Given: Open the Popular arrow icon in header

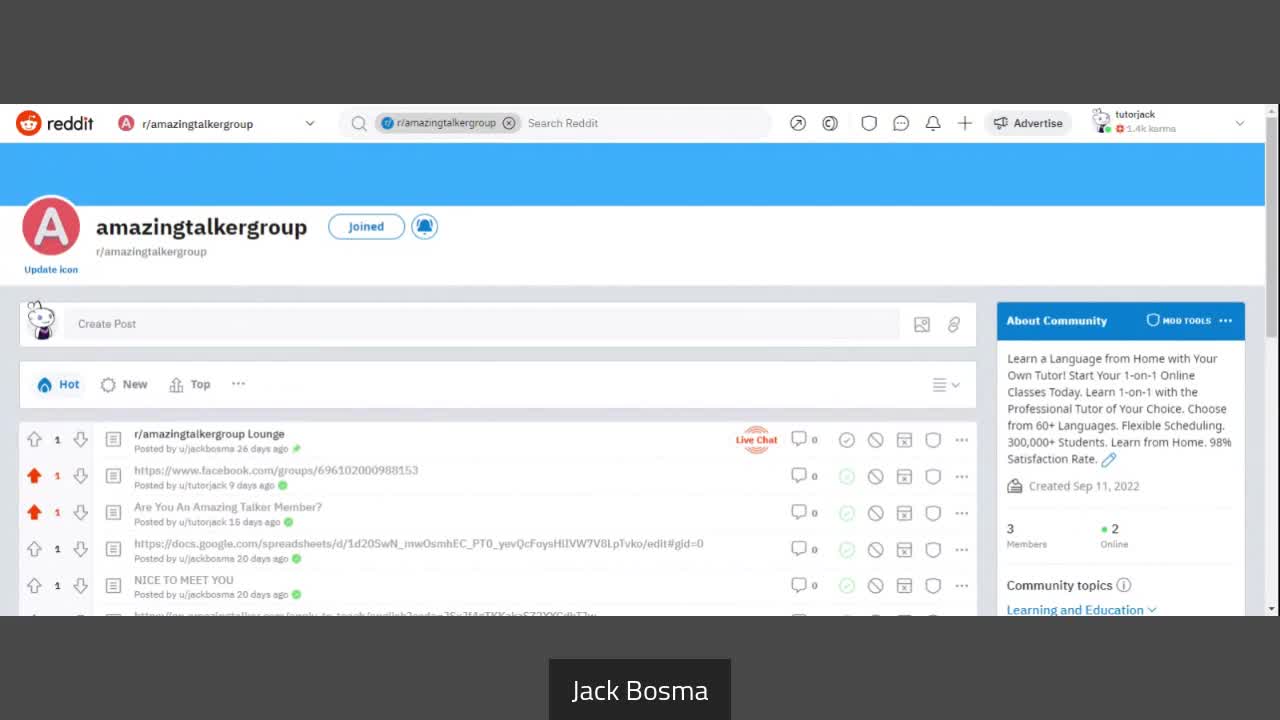Looking at the screenshot, I should (797, 123).
